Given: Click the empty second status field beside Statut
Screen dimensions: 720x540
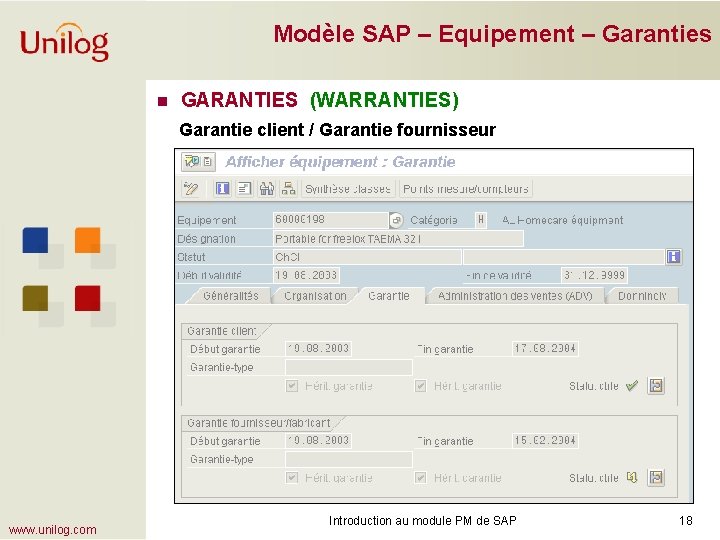Looking at the screenshot, I should click(564, 257).
